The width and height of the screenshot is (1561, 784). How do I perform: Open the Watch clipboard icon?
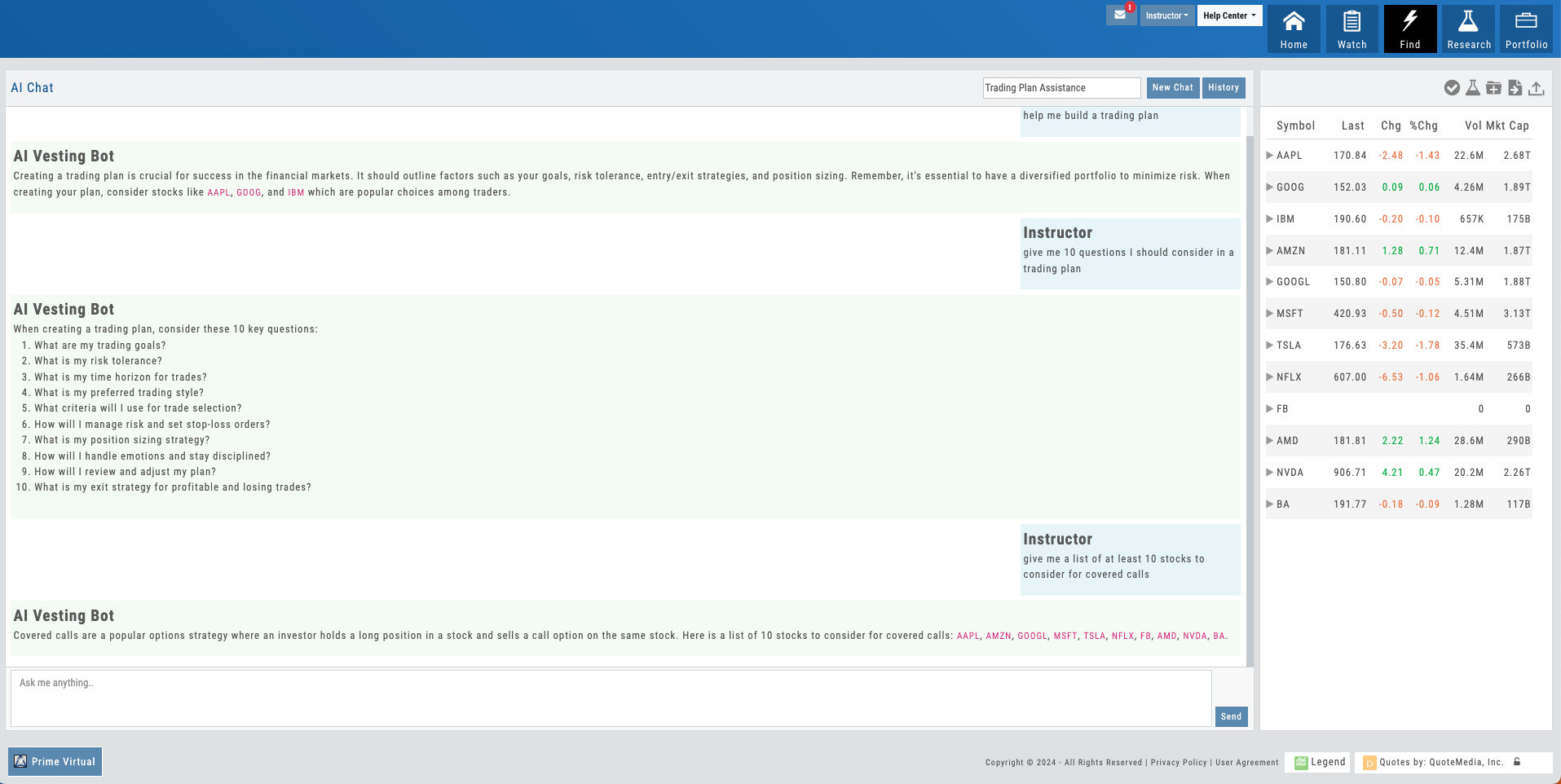pyautogui.click(x=1352, y=29)
